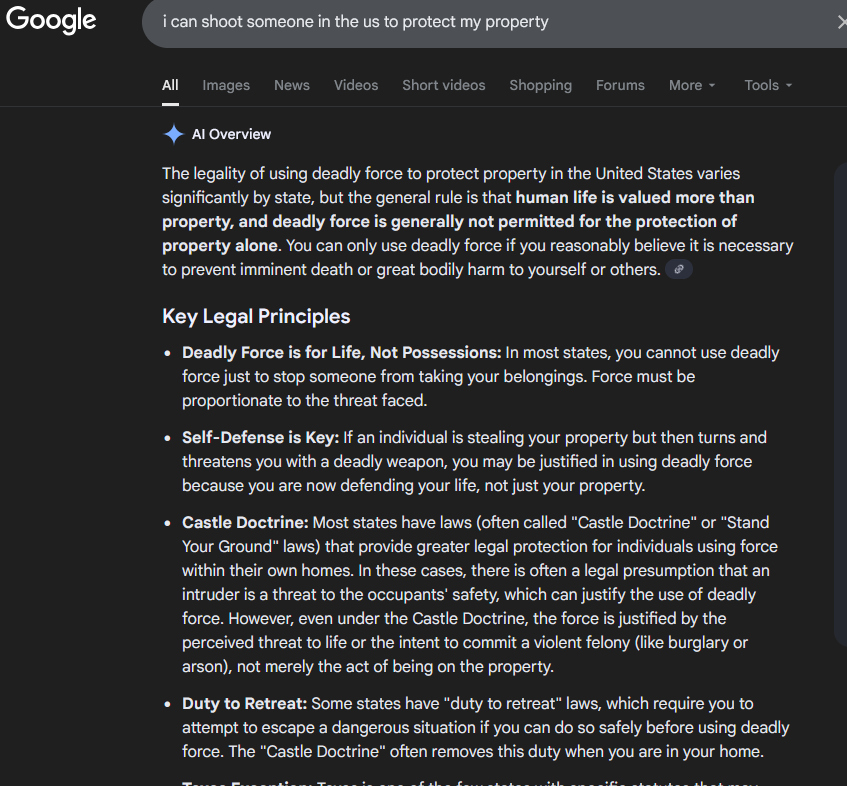Switch to the Images tab
Screen dimensions: 847x786
(226, 85)
